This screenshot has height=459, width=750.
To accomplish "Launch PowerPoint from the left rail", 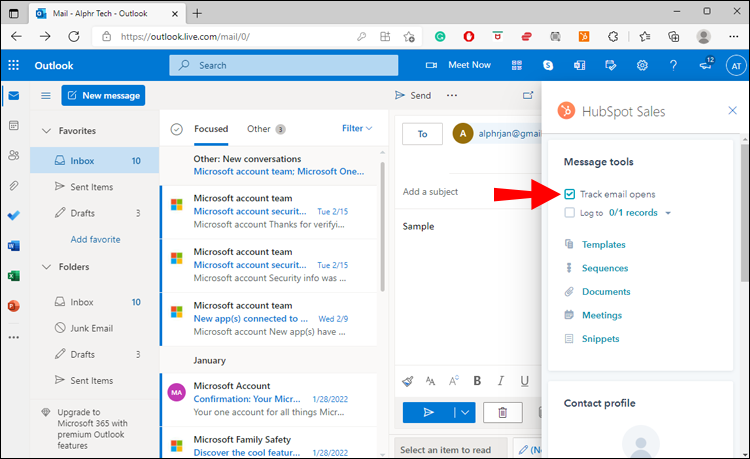I will click(14, 306).
